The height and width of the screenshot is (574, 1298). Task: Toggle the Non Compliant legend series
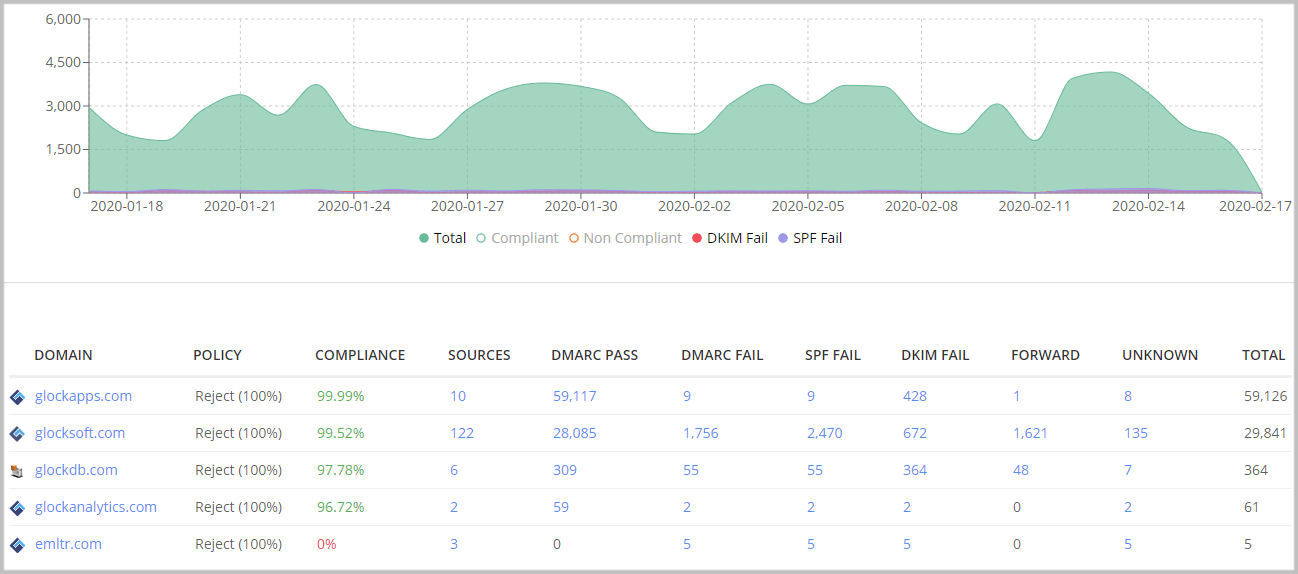624,238
